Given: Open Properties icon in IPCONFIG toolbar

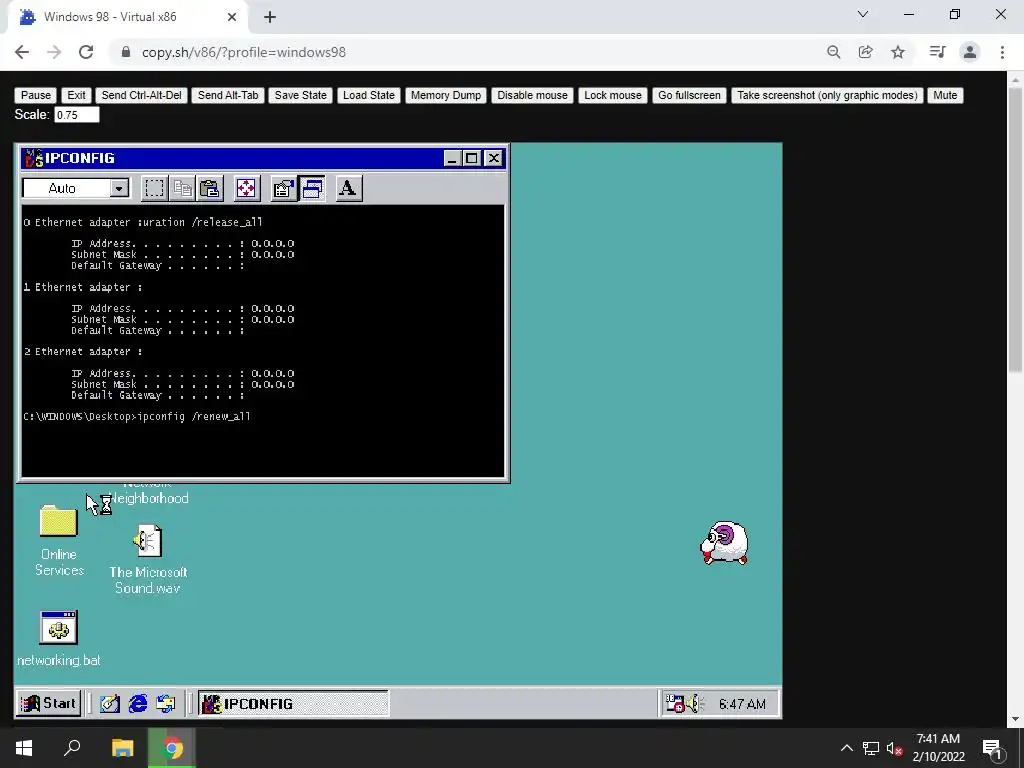Looking at the screenshot, I should pyautogui.click(x=283, y=189).
